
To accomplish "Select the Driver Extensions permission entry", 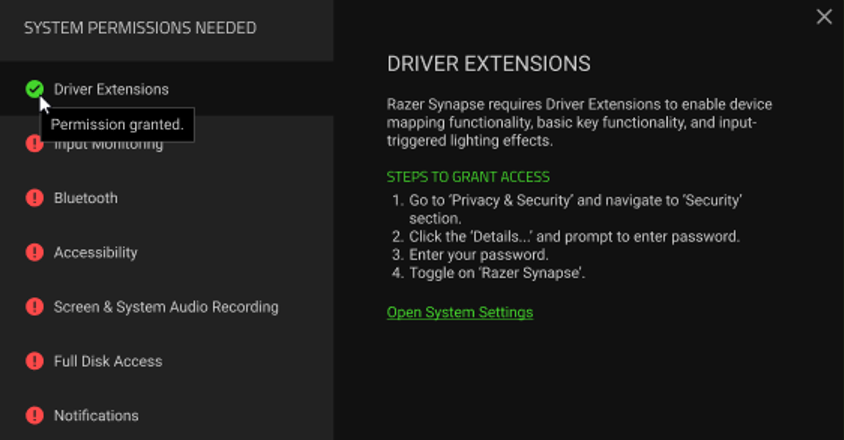I will pyautogui.click(x=111, y=89).
